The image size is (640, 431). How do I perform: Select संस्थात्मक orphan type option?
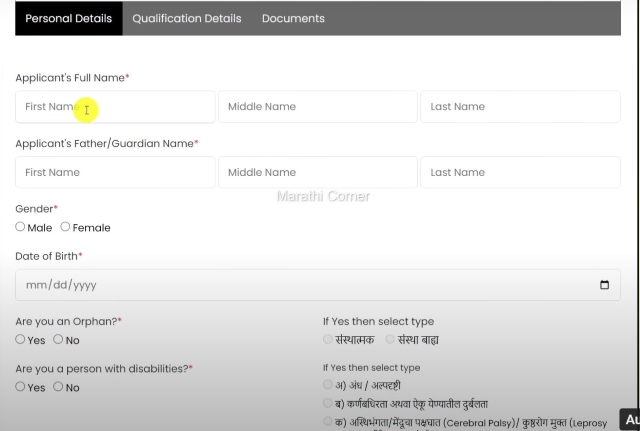pyautogui.click(x=327, y=339)
